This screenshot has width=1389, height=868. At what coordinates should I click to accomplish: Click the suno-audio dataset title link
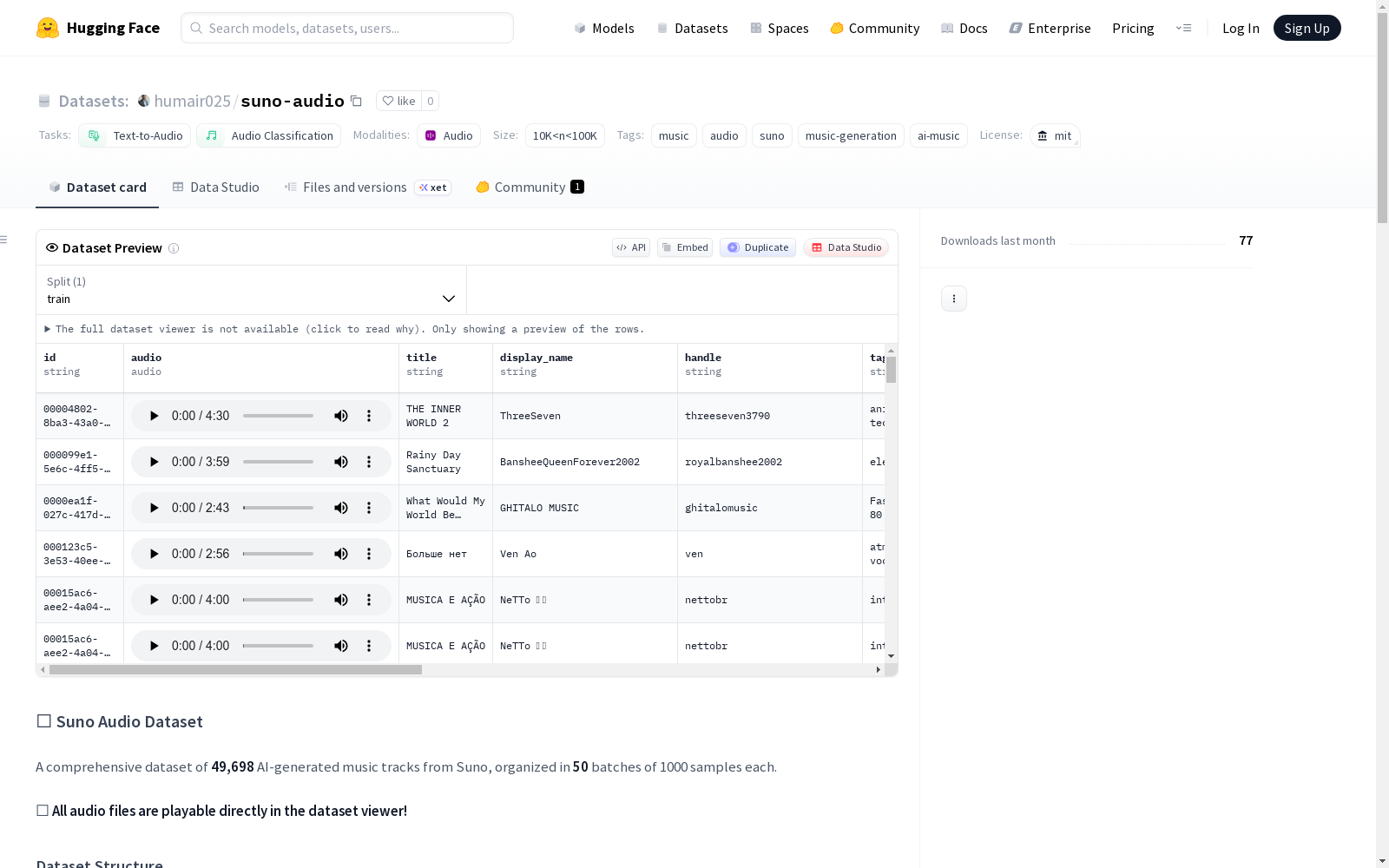tap(293, 101)
